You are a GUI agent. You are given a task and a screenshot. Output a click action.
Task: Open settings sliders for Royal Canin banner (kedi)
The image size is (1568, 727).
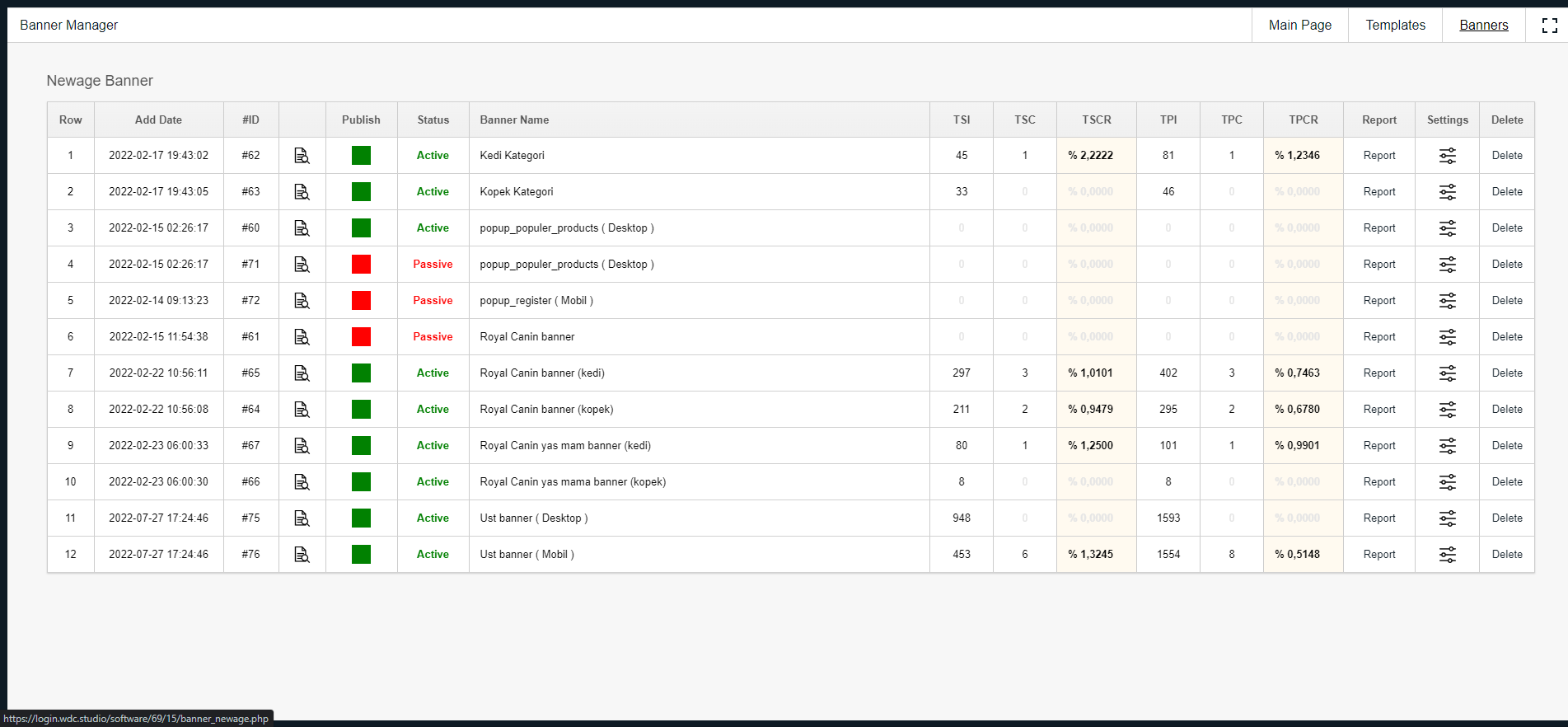tap(1448, 373)
